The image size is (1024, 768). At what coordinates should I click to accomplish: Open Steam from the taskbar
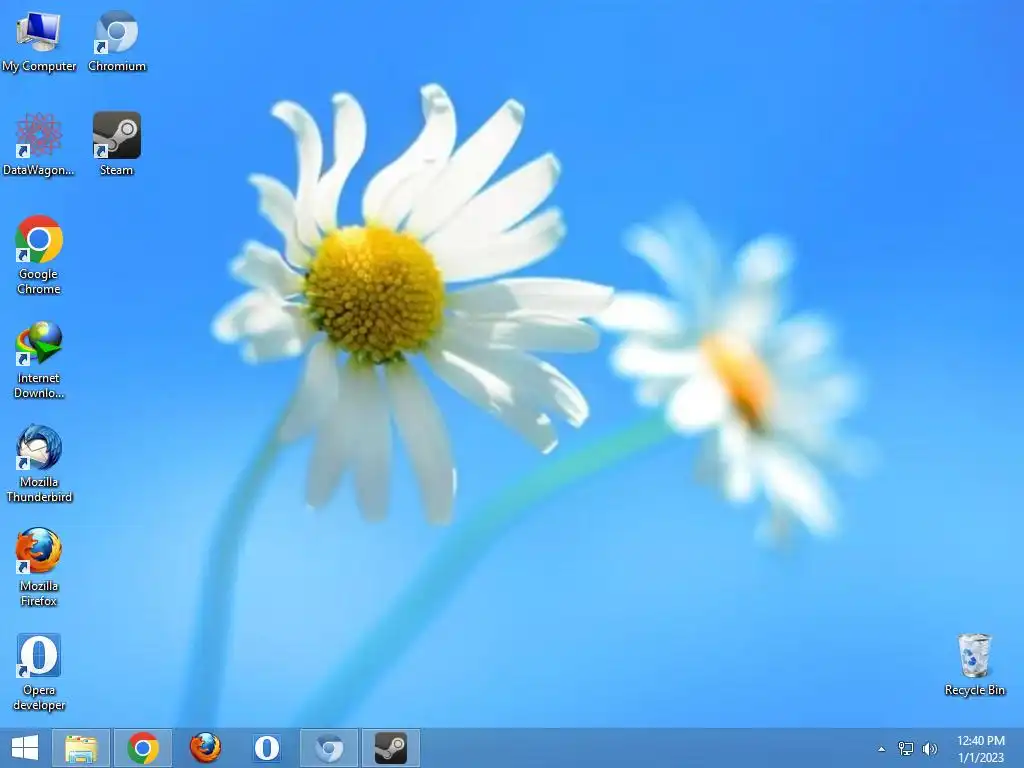click(x=391, y=748)
